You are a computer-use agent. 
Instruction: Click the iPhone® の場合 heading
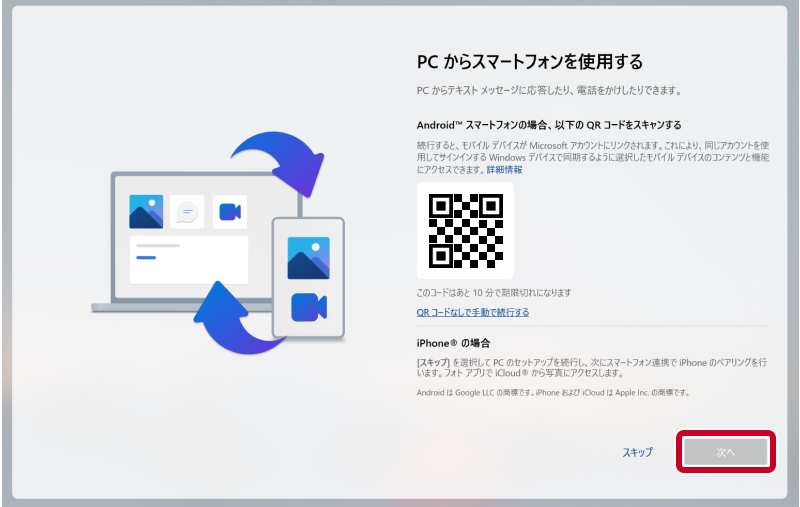453,343
